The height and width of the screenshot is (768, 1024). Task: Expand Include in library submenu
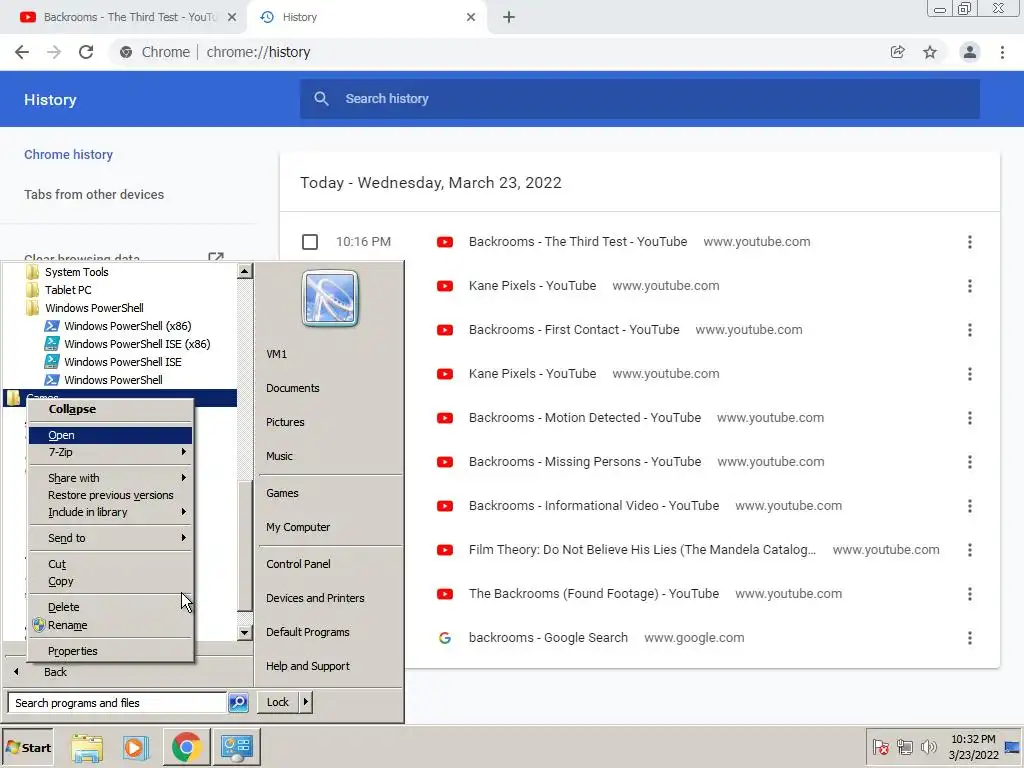coord(110,512)
